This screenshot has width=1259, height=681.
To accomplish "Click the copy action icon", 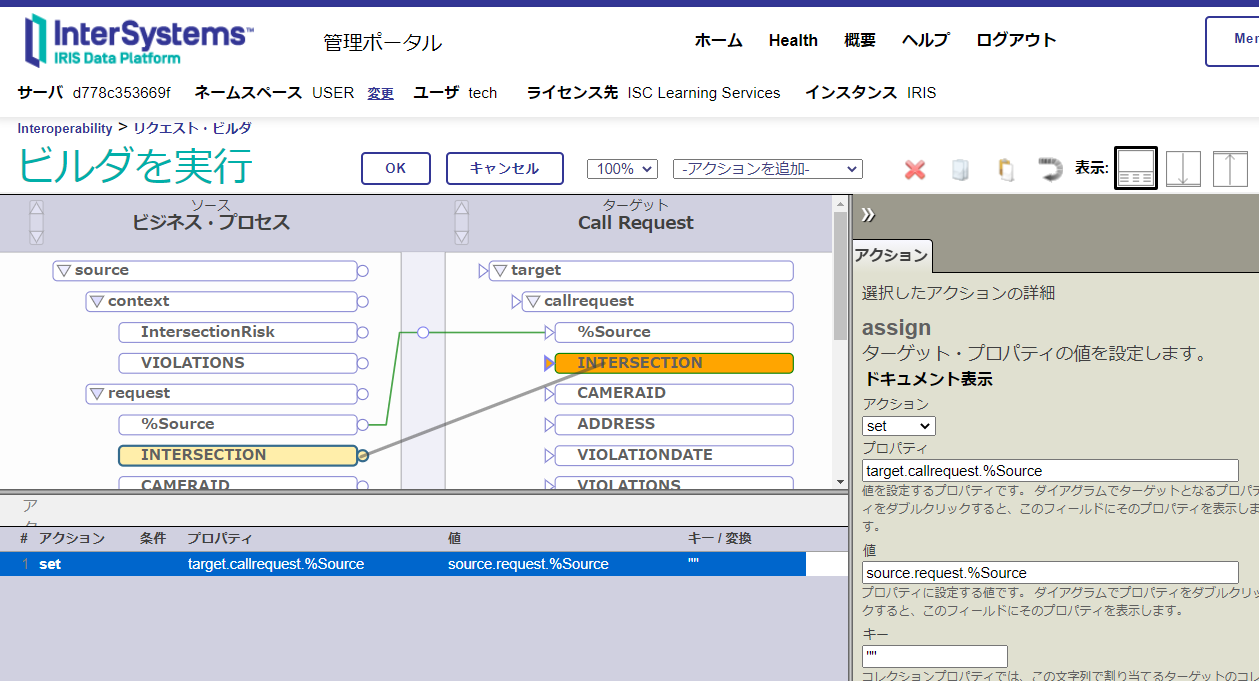I will (960, 169).
